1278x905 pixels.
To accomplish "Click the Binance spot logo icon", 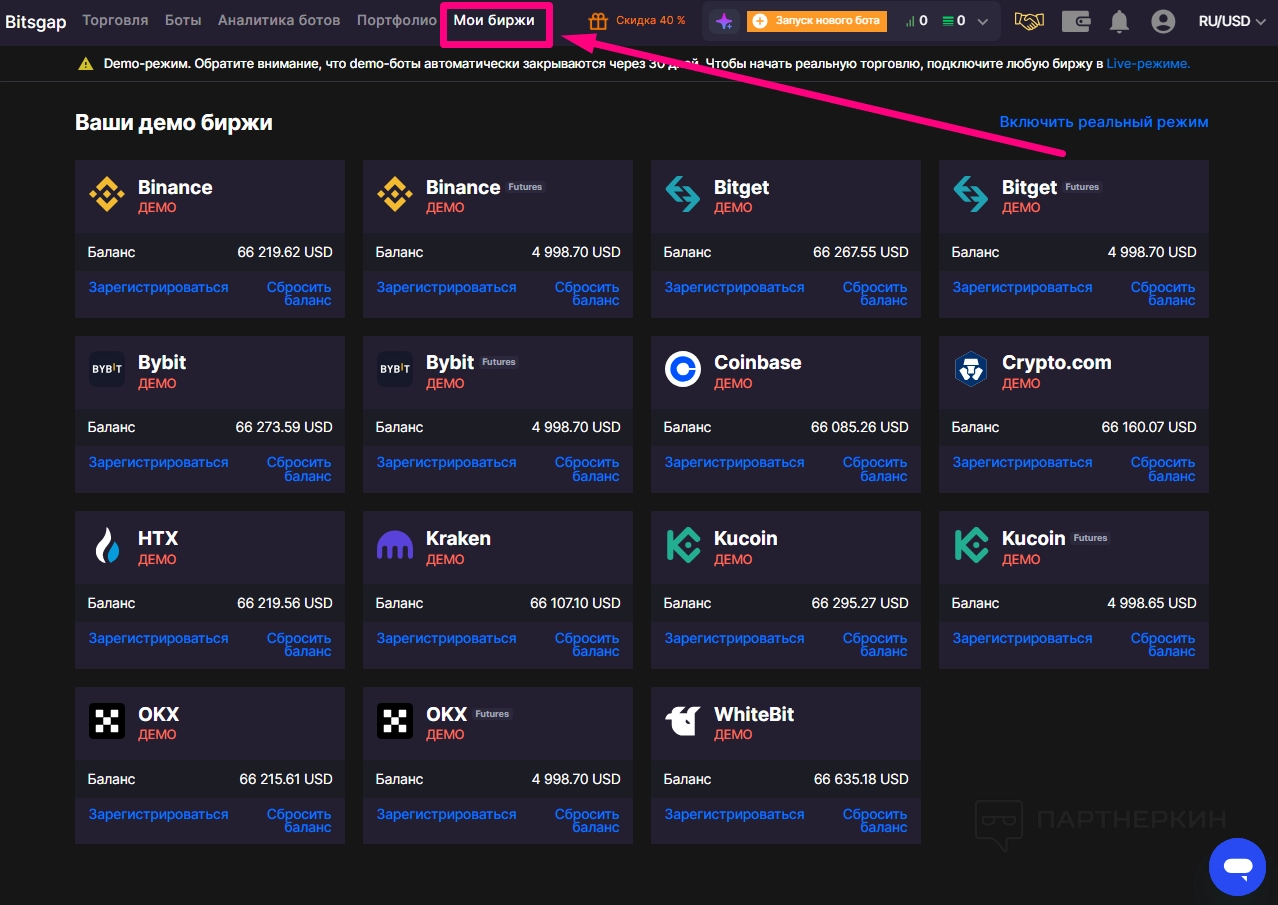I will 107,194.
